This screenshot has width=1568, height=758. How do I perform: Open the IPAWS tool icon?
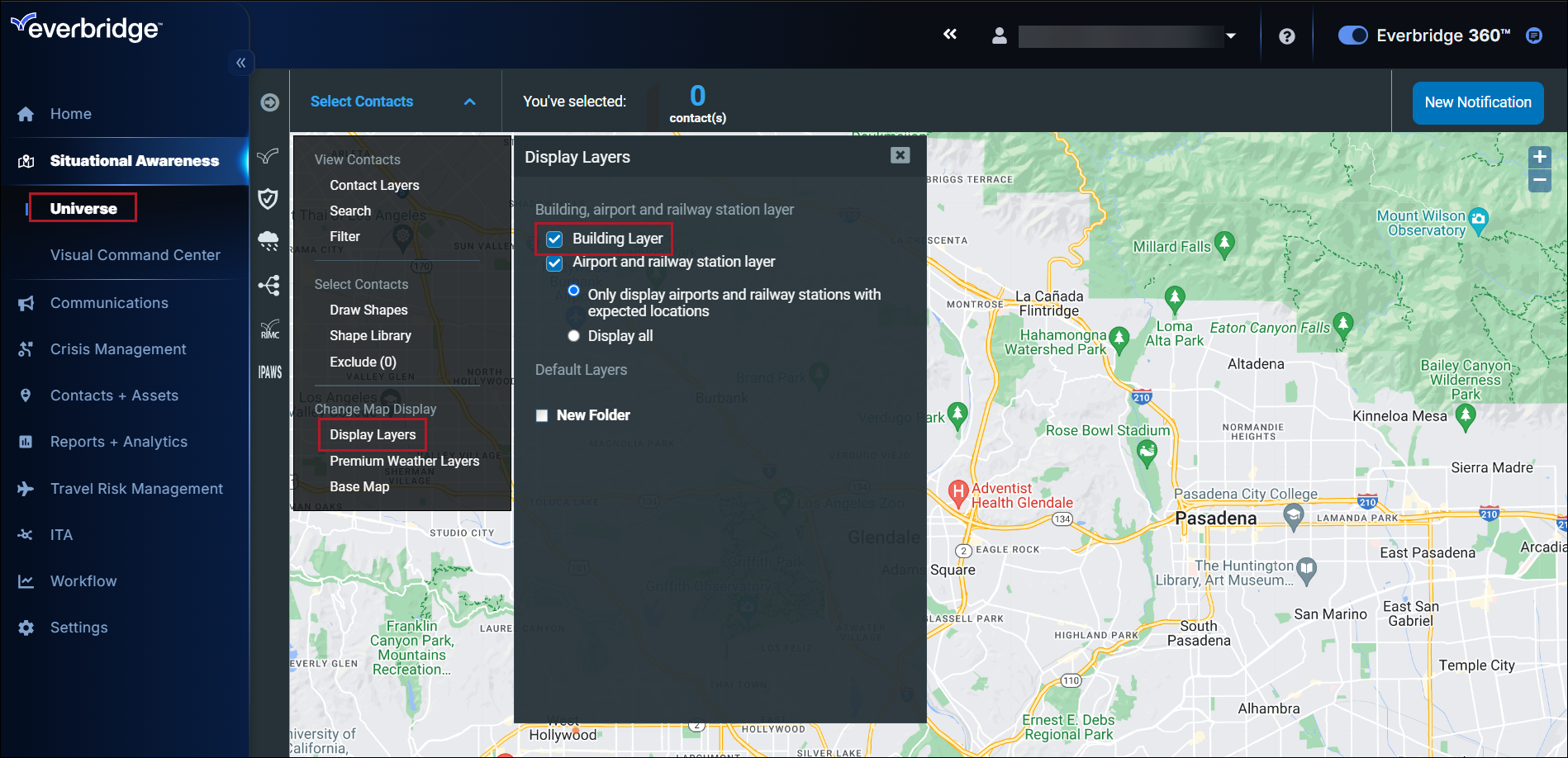pyautogui.click(x=269, y=372)
